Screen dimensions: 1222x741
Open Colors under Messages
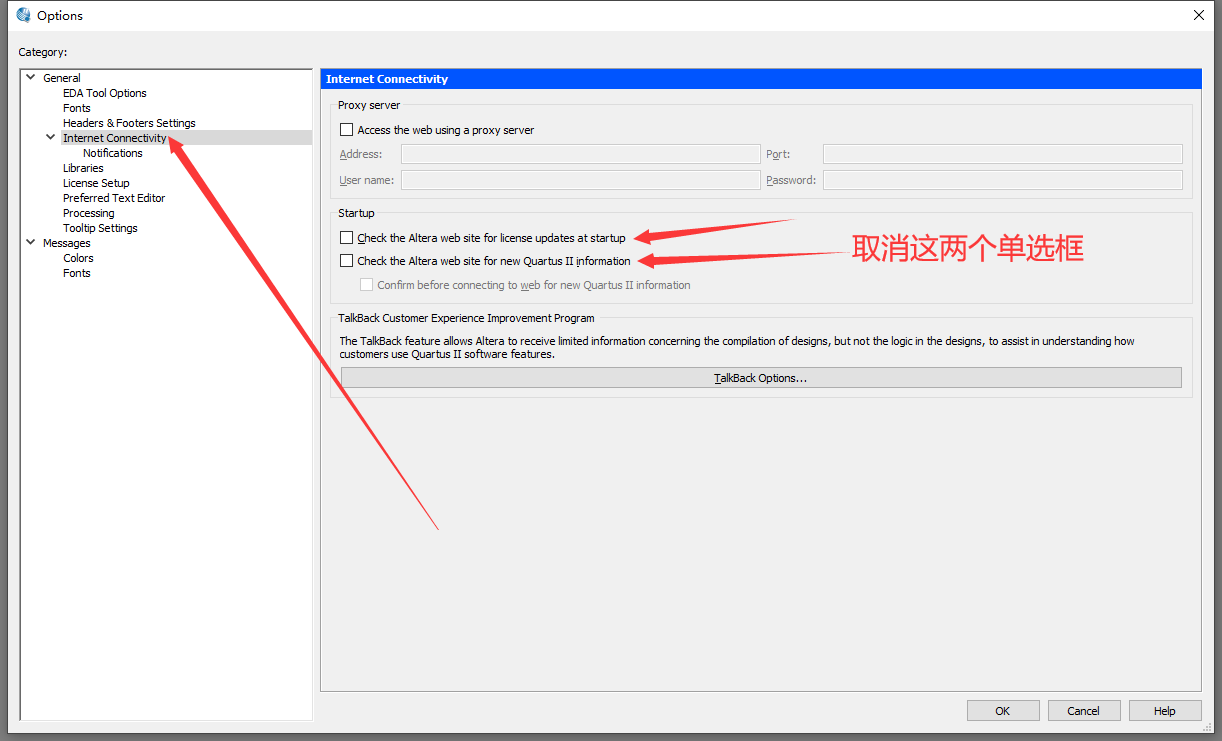[x=78, y=258]
